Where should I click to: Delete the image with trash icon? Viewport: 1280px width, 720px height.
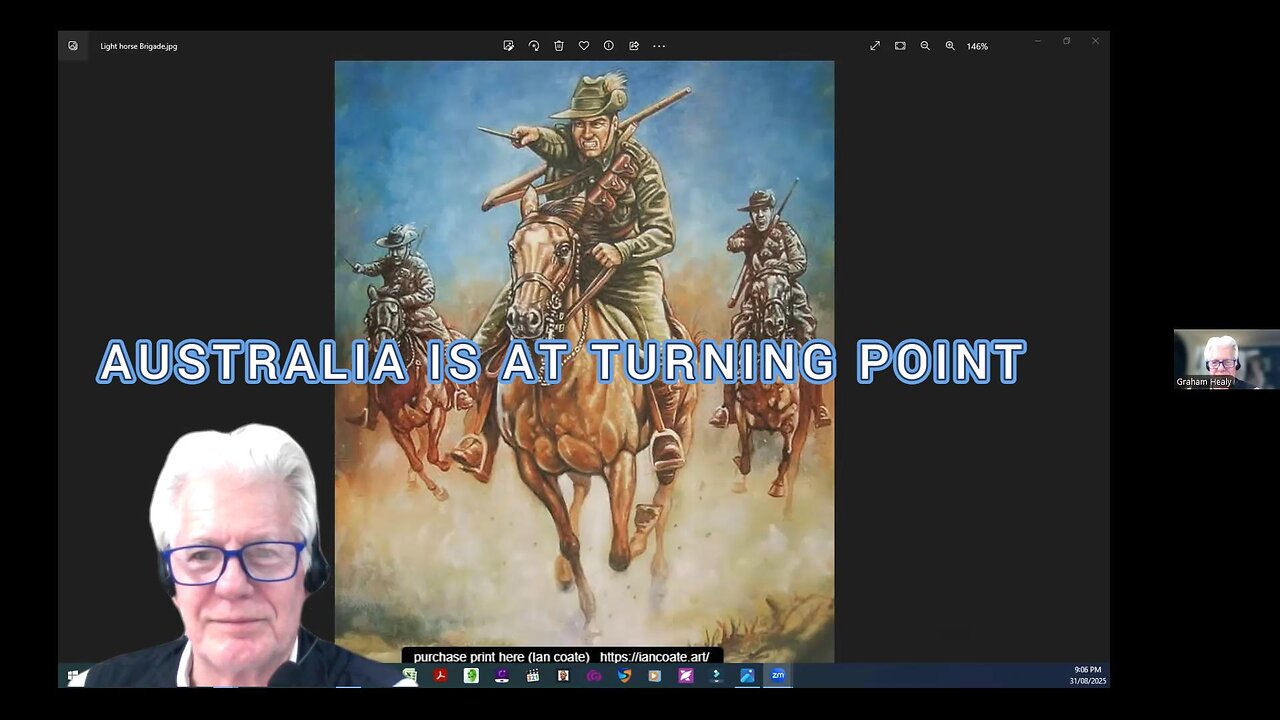point(559,46)
